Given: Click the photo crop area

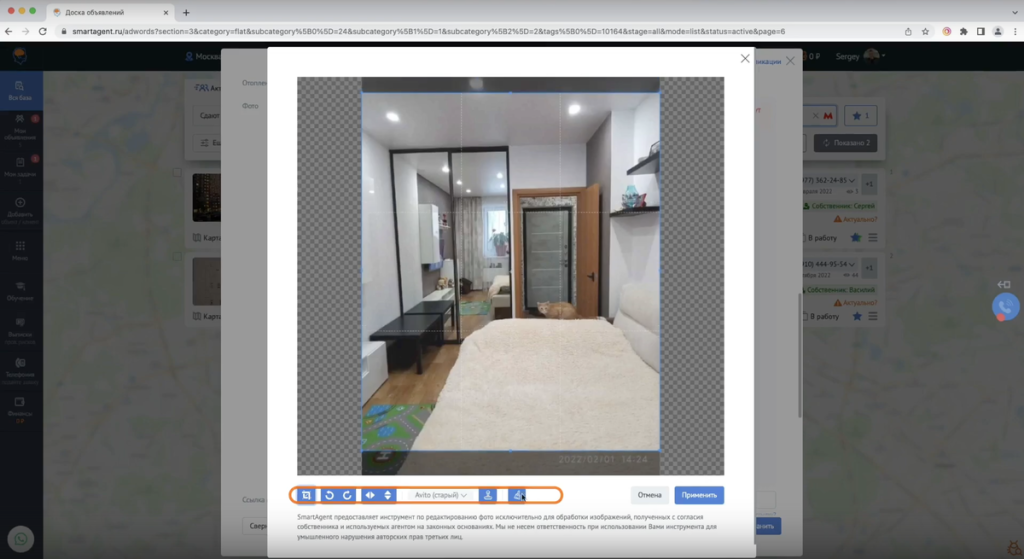Looking at the screenshot, I should (510, 272).
